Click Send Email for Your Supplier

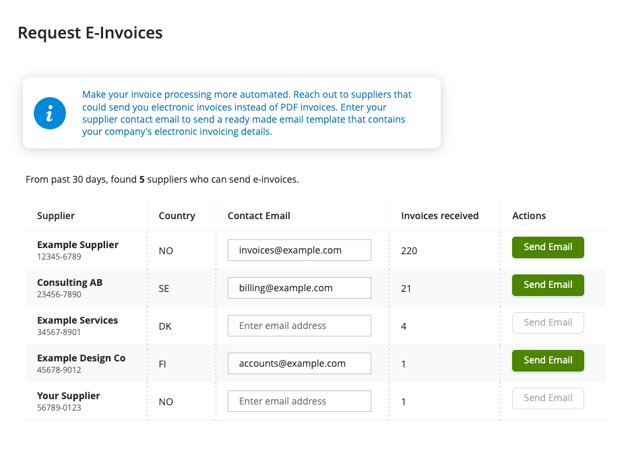tap(547, 398)
